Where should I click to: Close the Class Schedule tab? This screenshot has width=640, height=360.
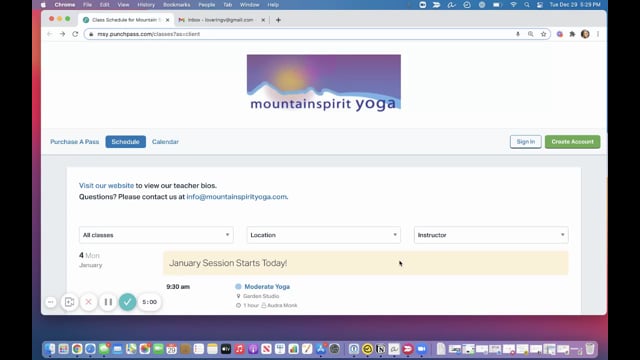pyautogui.click(x=167, y=20)
